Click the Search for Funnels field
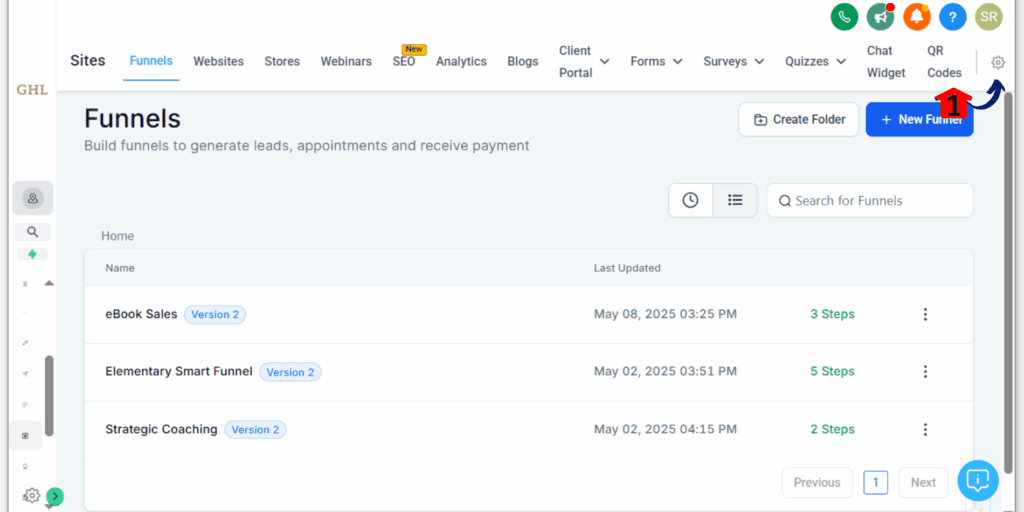 click(870, 200)
